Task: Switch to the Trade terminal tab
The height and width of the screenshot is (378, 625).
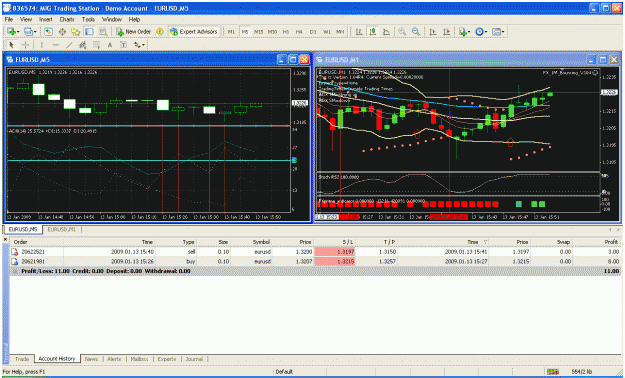Action: [x=22, y=359]
